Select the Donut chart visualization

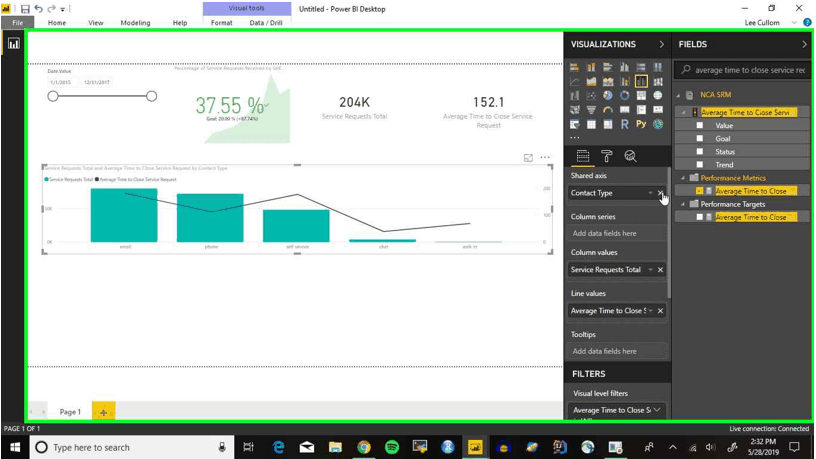tap(624, 96)
